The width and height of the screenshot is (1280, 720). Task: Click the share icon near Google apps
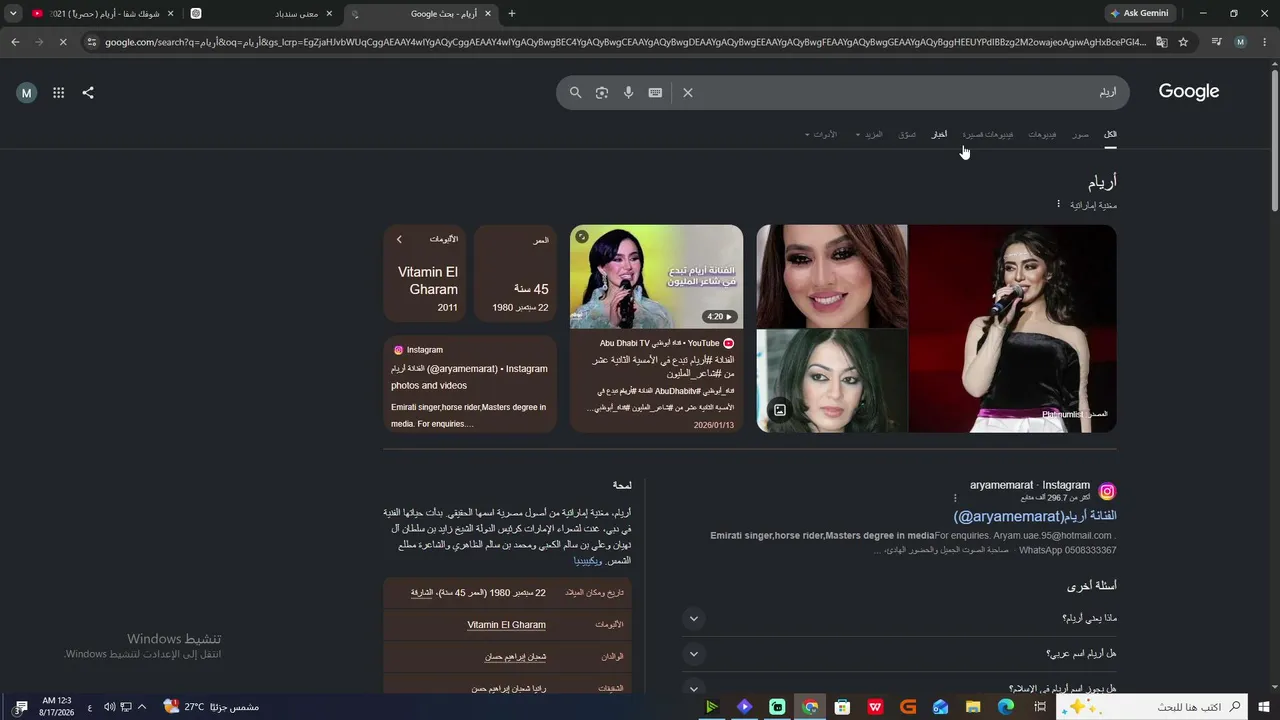pos(88,93)
